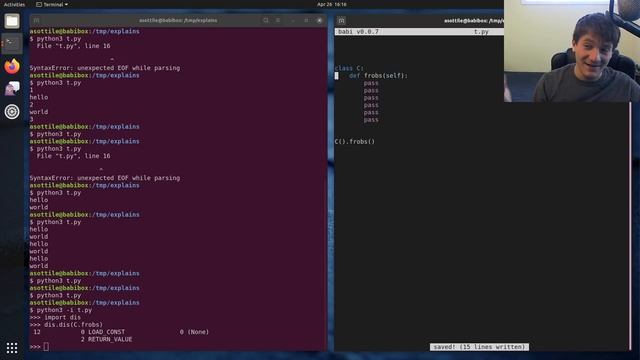Click new tab icon in right terminal header
Image resolution: width=640 pixels, height=360 pixels.
click(342, 20)
